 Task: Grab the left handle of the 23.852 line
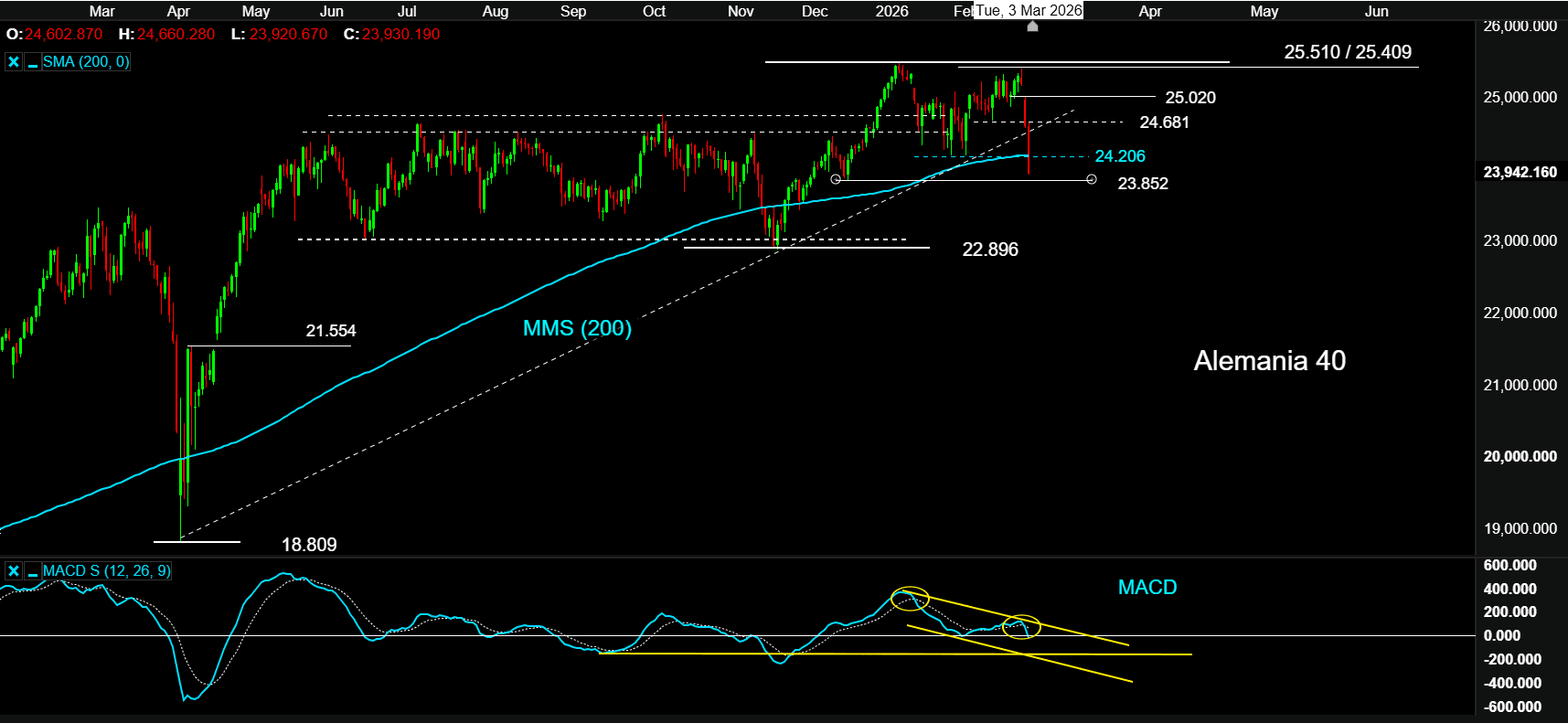(x=836, y=179)
